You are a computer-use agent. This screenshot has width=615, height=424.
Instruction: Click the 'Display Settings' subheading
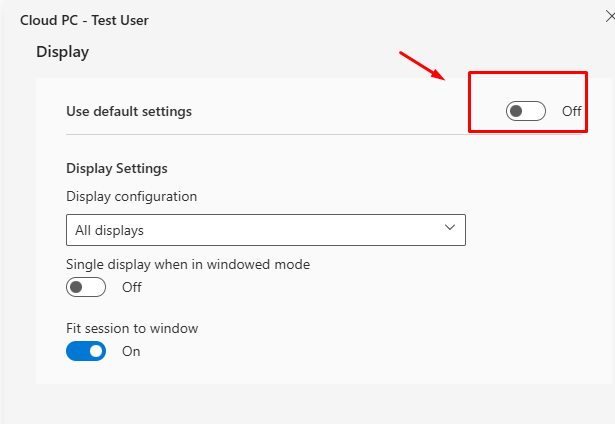117,168
